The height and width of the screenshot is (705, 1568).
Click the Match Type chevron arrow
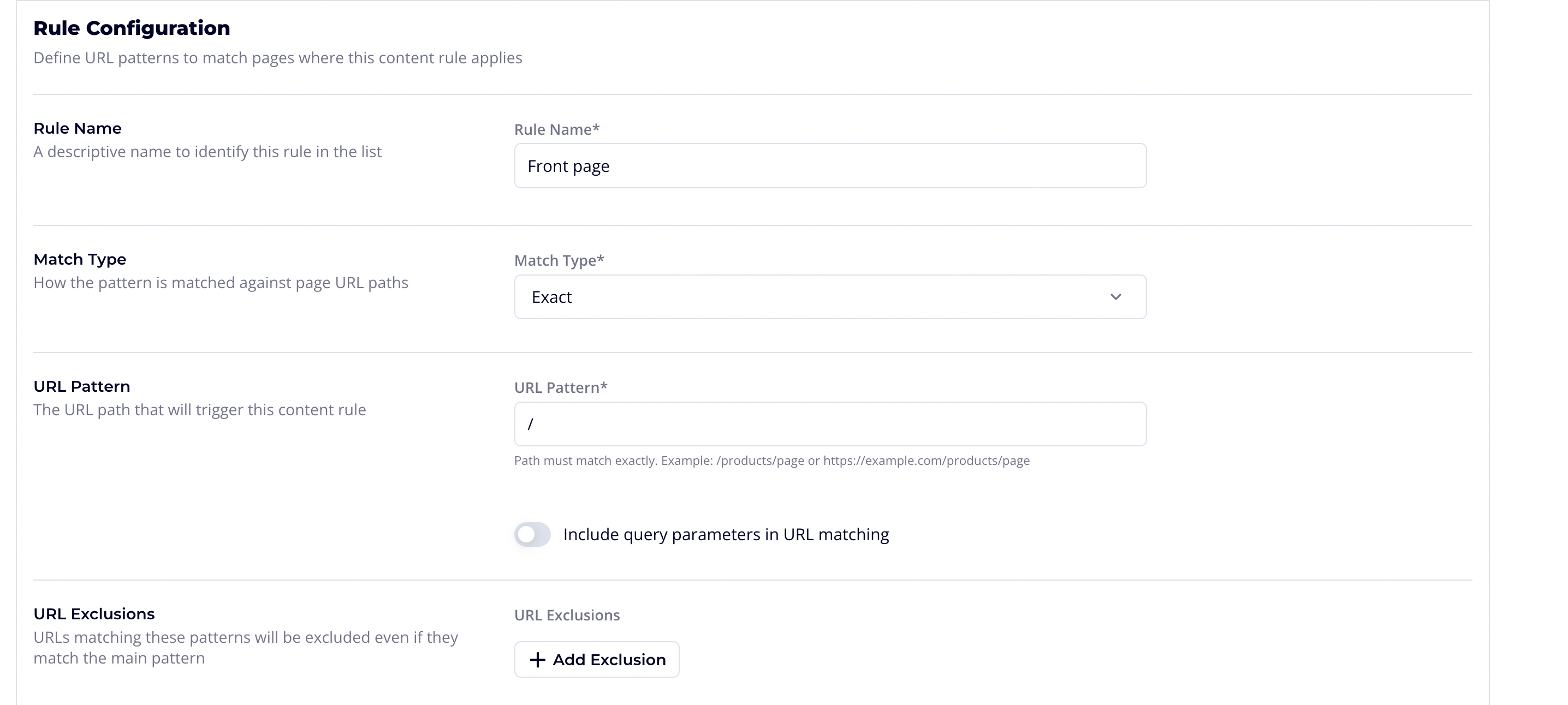(x=1115, y=297)
